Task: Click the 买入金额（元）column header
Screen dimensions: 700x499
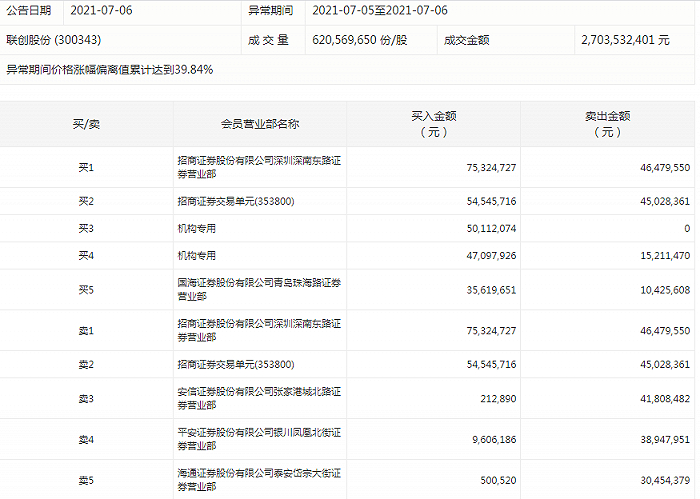Action: [433, 124]
